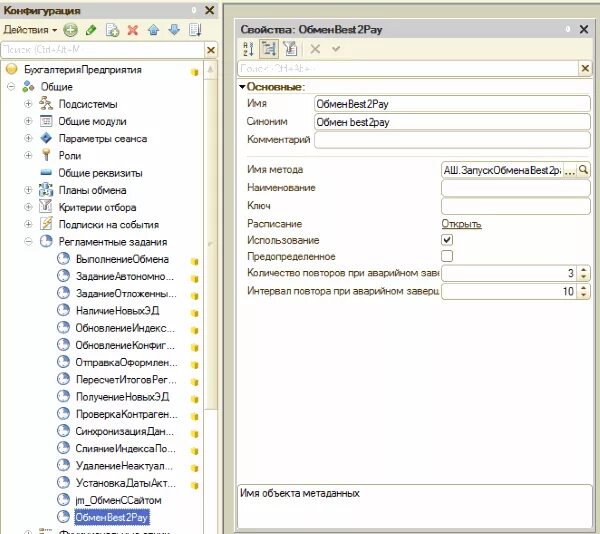Click the Configuration search input field

pyautogui.click(x=103, y=50)
